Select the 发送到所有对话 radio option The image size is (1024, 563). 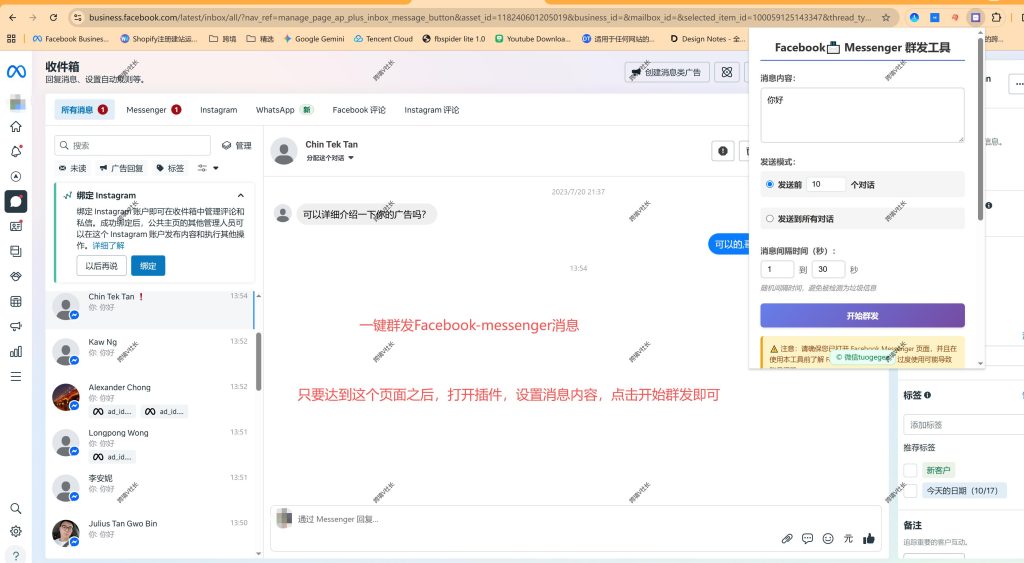click(770, 219)
